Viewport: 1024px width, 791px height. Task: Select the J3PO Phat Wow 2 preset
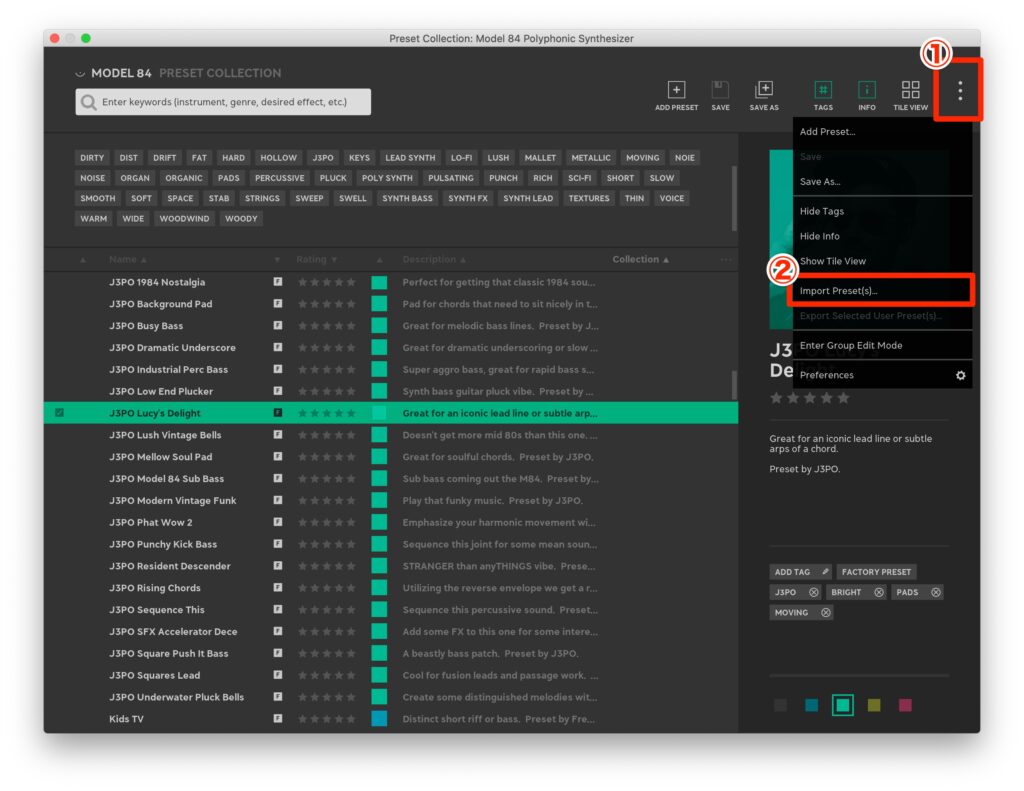pyautogui.click(x=151, y=522)
